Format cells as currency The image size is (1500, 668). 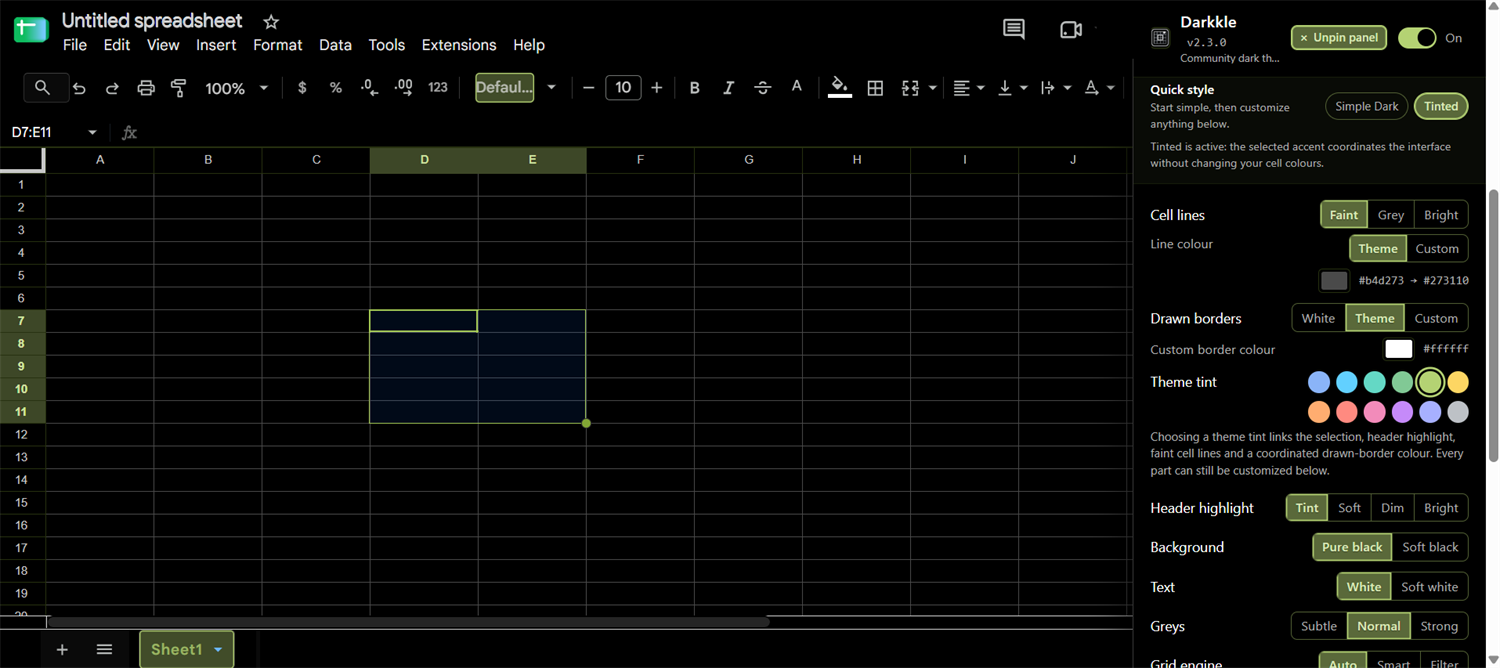(x=302, y=88)
